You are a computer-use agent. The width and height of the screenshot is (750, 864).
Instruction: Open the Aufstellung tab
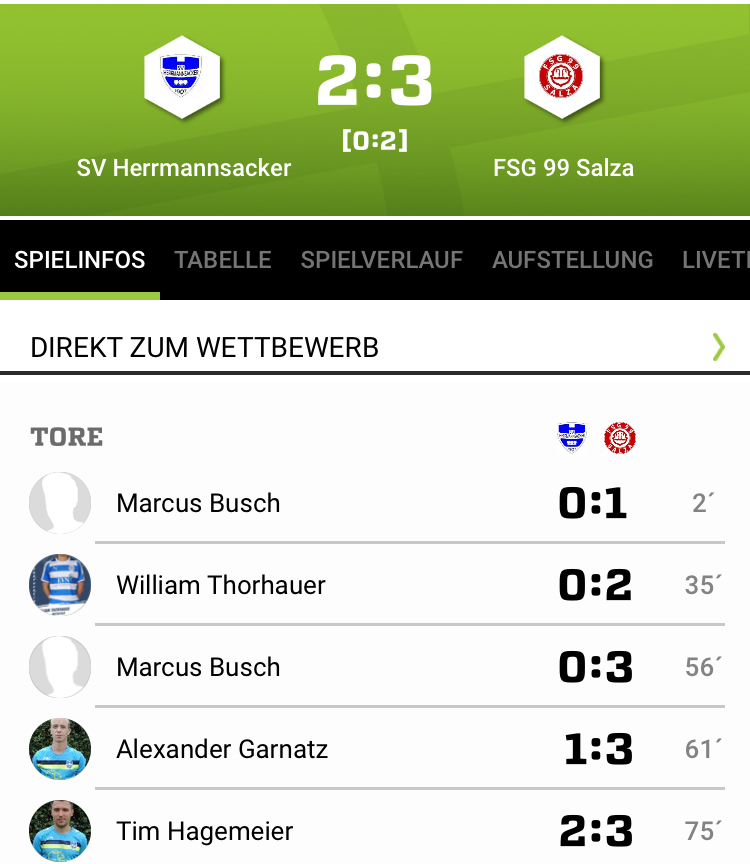coord(573,260)
